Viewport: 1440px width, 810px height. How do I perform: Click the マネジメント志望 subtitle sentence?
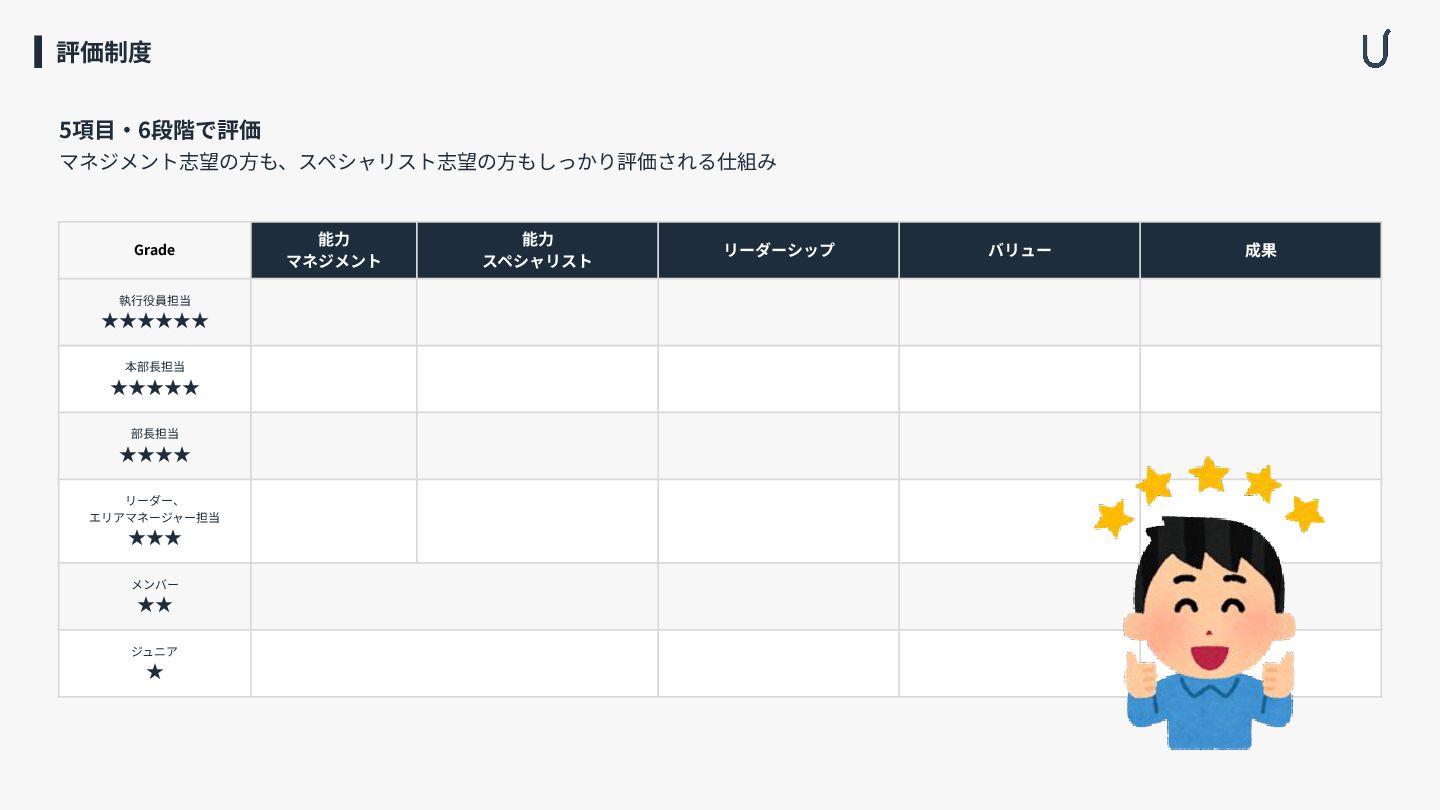(418, 161)
